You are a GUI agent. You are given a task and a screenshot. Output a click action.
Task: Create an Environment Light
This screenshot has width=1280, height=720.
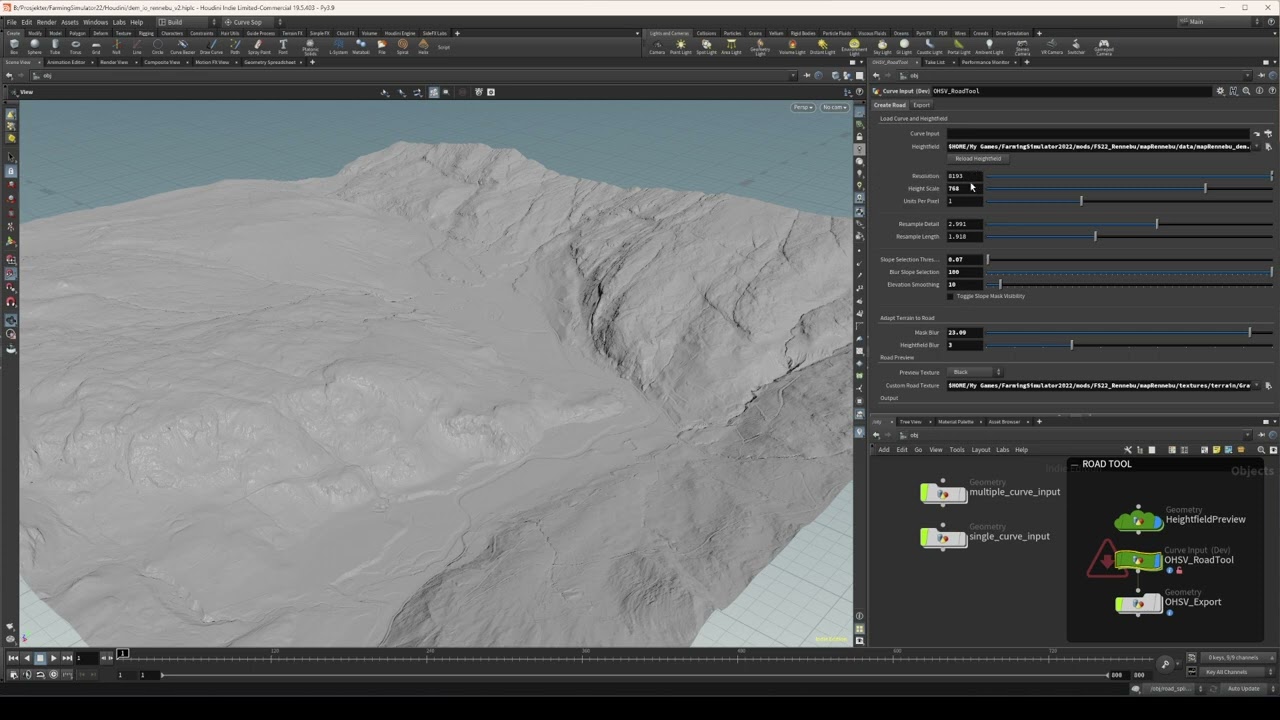854,46
